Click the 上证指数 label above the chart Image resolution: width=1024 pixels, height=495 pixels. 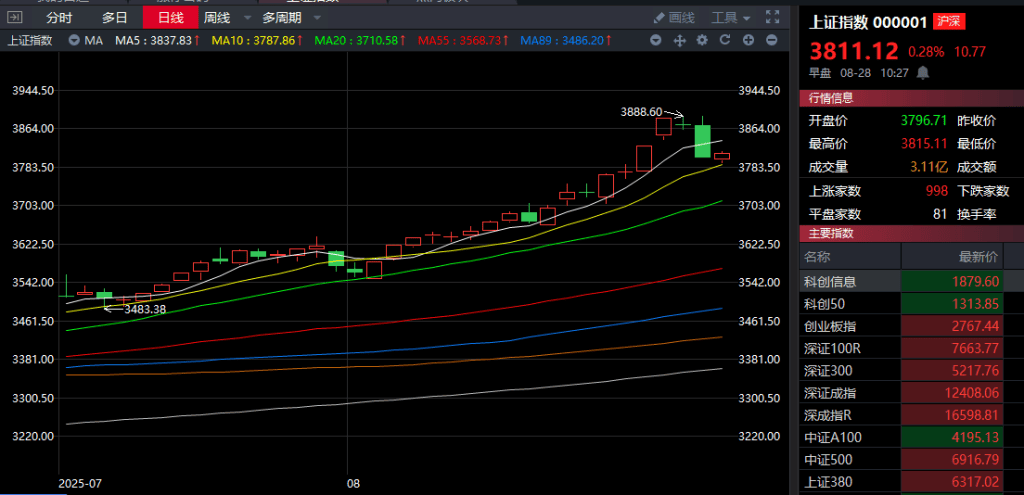tap(29, 40)
